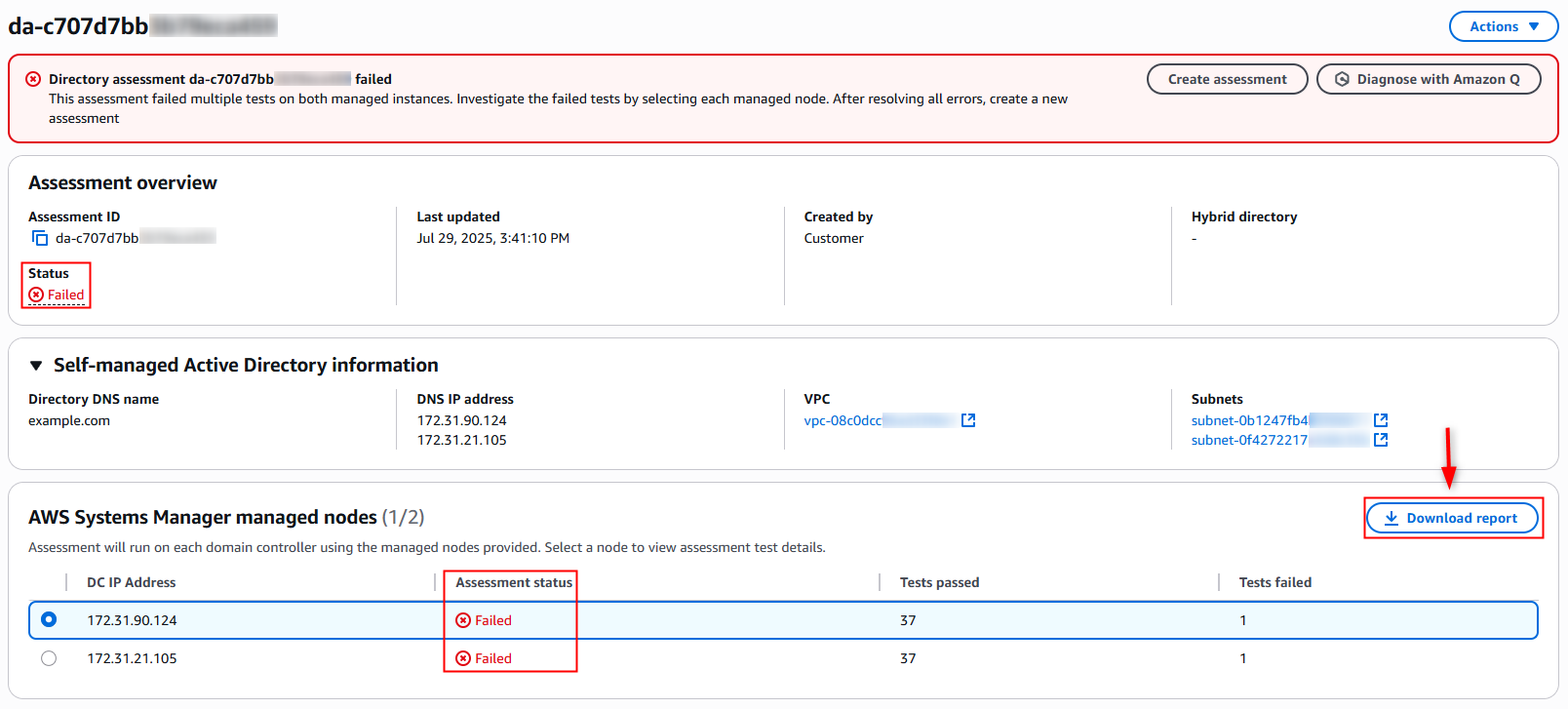Screen dimensions: 1568x709
Task: Select radio button for node 172.31.90.124
Action: (x=49, y=619)
